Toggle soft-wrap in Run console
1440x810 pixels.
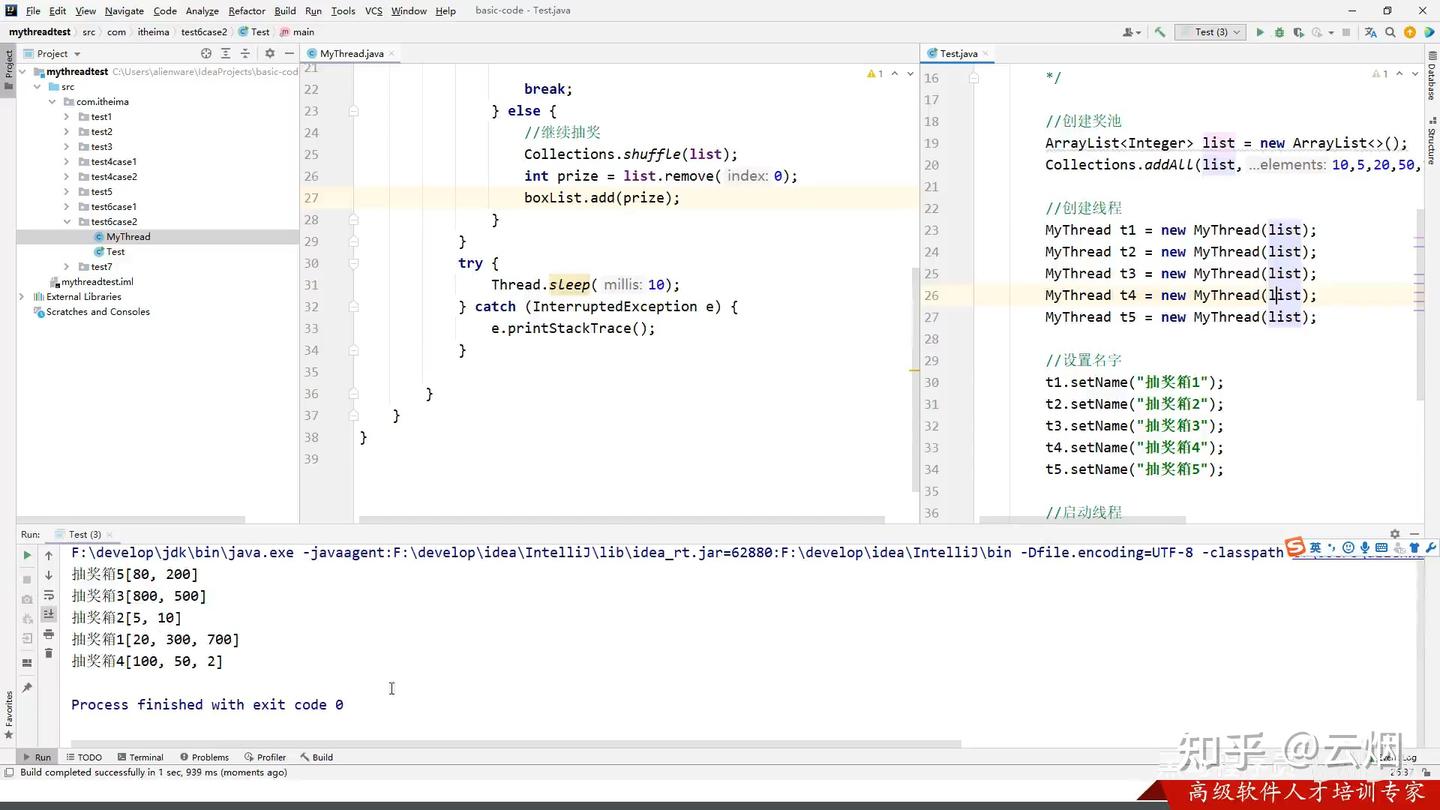point(48,595)
